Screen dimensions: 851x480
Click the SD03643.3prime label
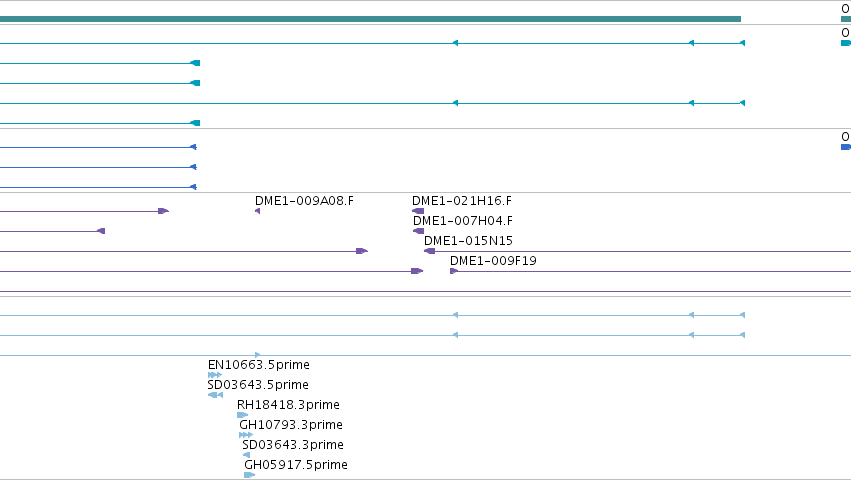coord(293,445)
